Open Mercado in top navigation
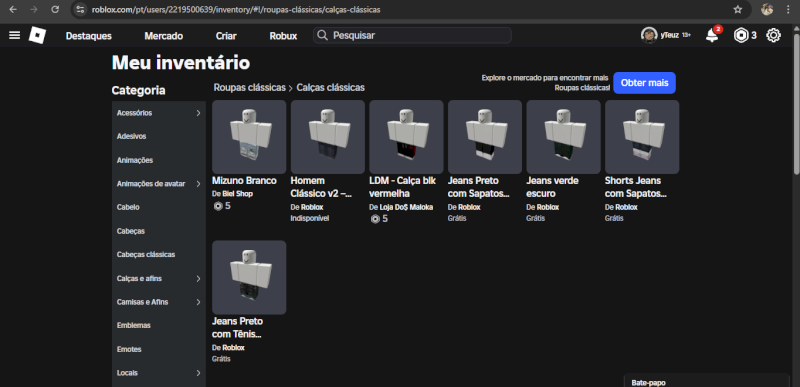The image size is (800, 387). (163, 36)
